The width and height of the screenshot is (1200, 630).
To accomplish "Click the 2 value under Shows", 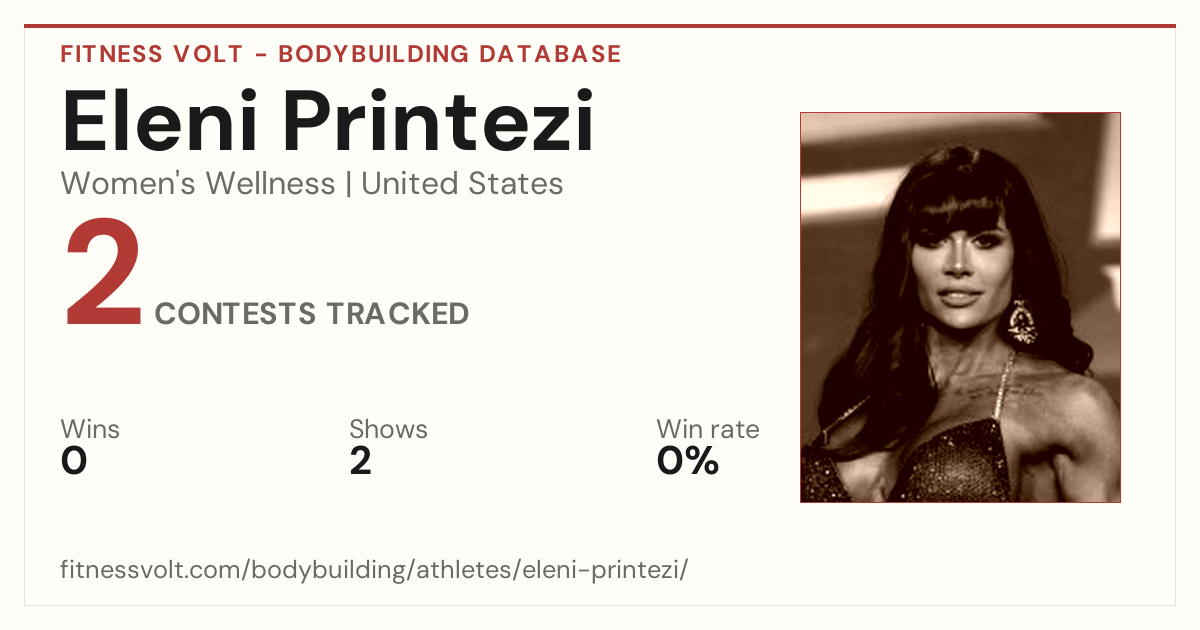I will (x=360, y=461).
